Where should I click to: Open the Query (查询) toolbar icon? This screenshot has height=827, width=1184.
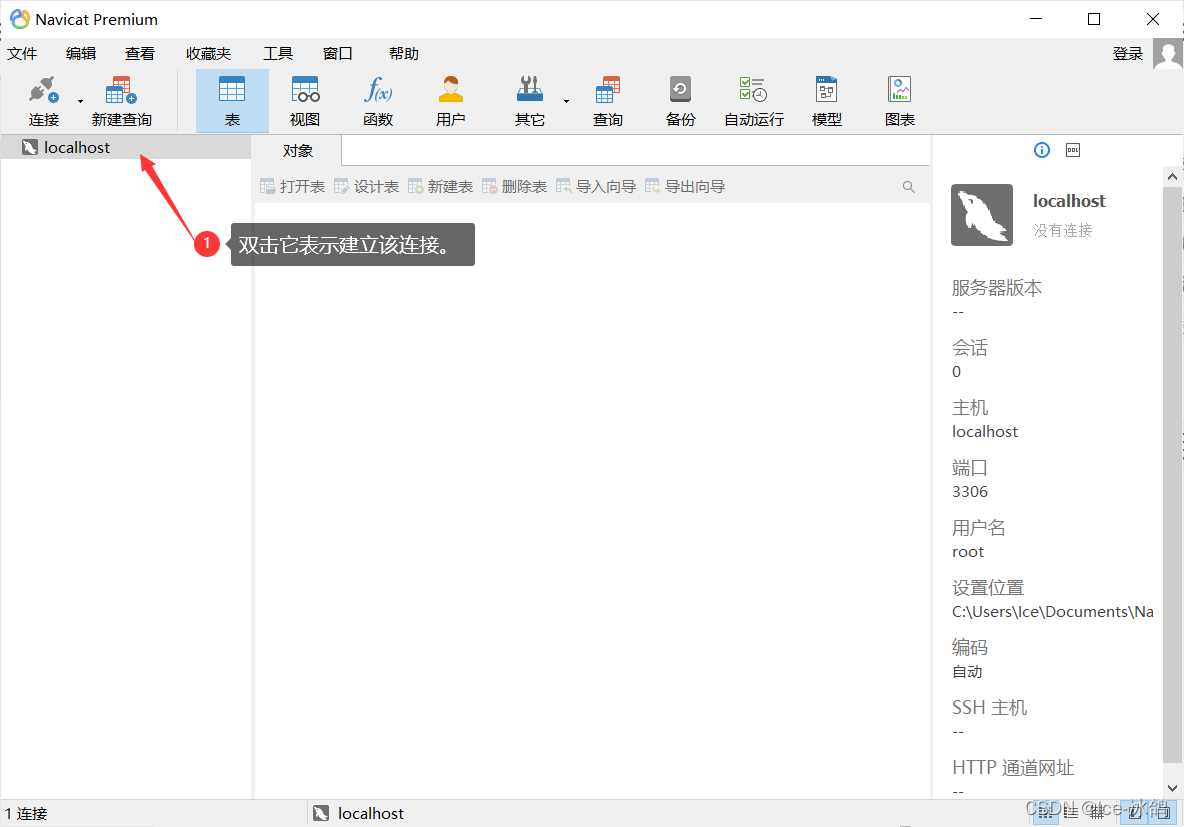pos(607,100)
